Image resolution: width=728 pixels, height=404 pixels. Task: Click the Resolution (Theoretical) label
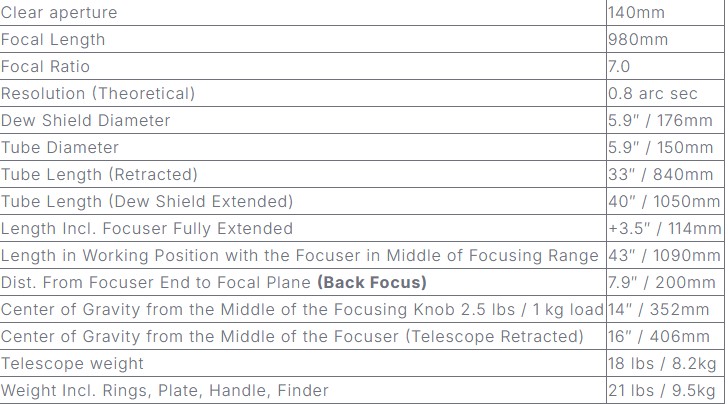[98, 94]
